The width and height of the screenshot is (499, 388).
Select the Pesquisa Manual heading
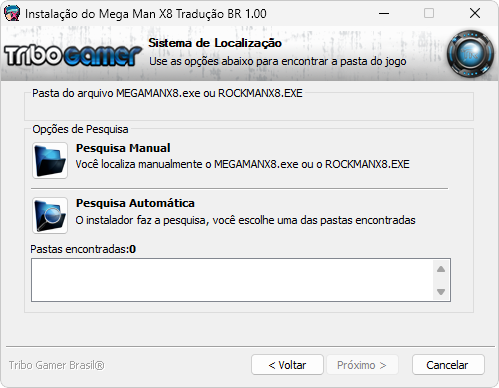123,148
